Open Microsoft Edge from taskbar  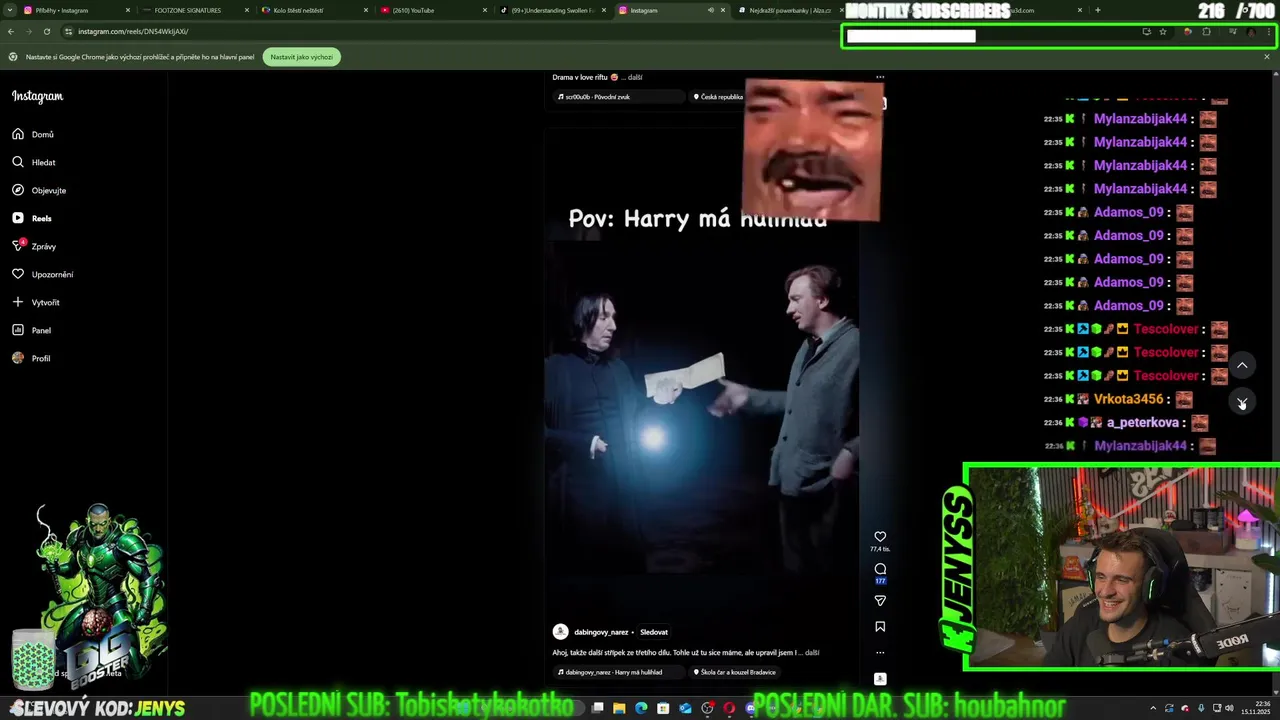click(x=641, y=708)
